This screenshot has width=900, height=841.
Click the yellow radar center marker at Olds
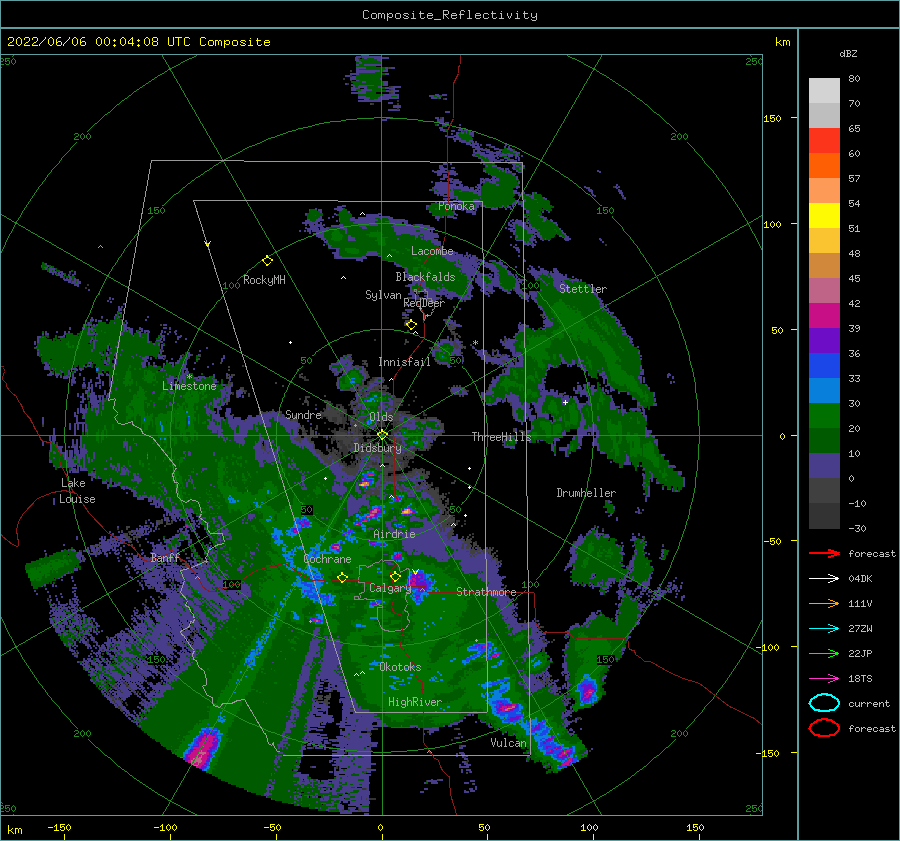[382, 435]
